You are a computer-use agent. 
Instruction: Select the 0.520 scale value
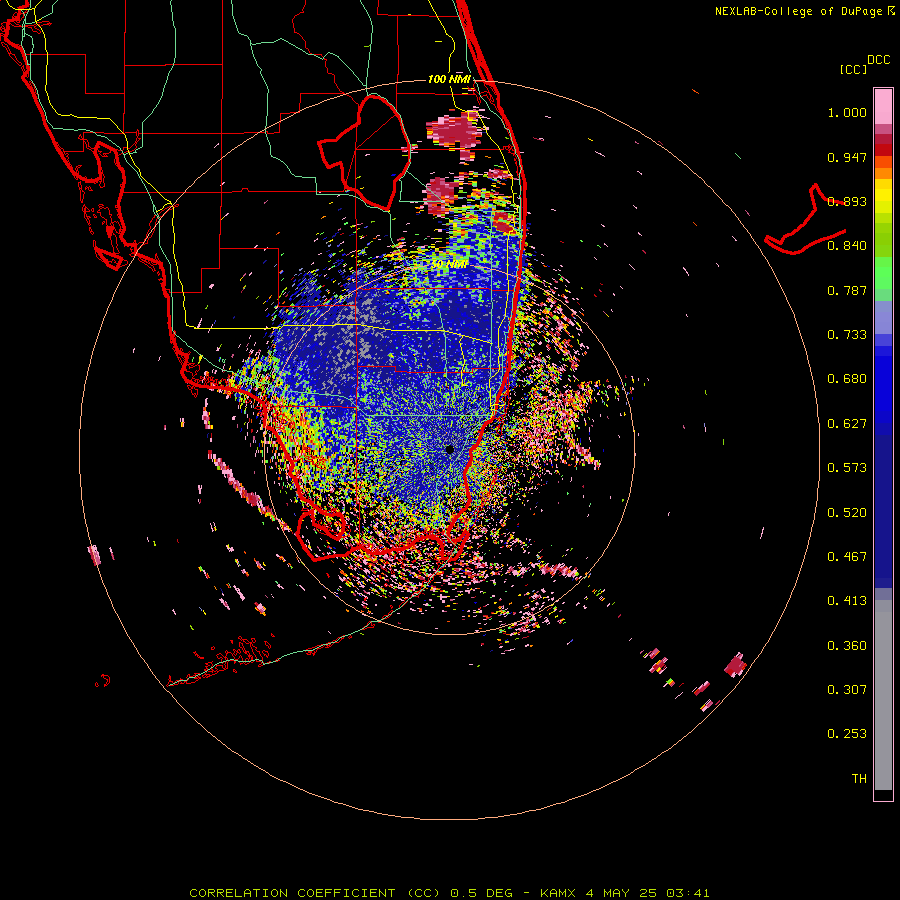click(x=847, y=512)
